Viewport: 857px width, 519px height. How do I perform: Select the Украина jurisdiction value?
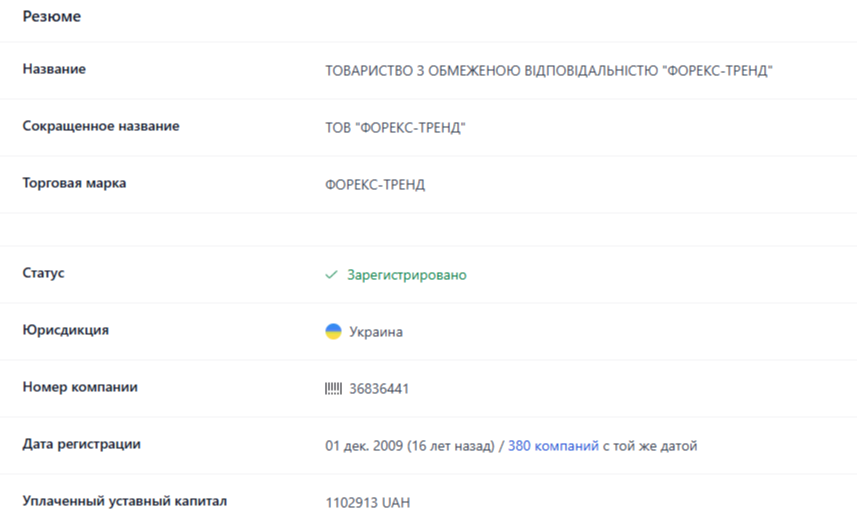pyautogui.click(x=376, y=332)
